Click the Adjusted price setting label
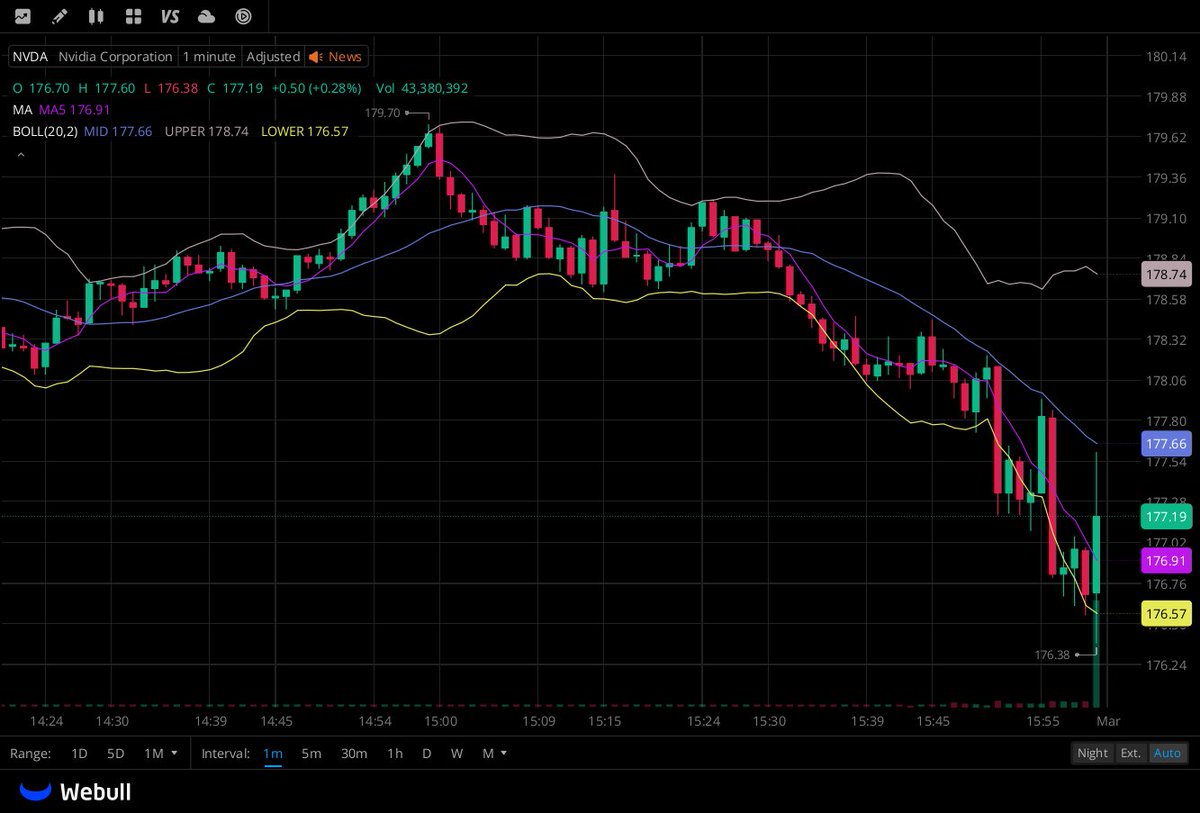The width and height of the screenshot is (1200, 813). [273, 57]
